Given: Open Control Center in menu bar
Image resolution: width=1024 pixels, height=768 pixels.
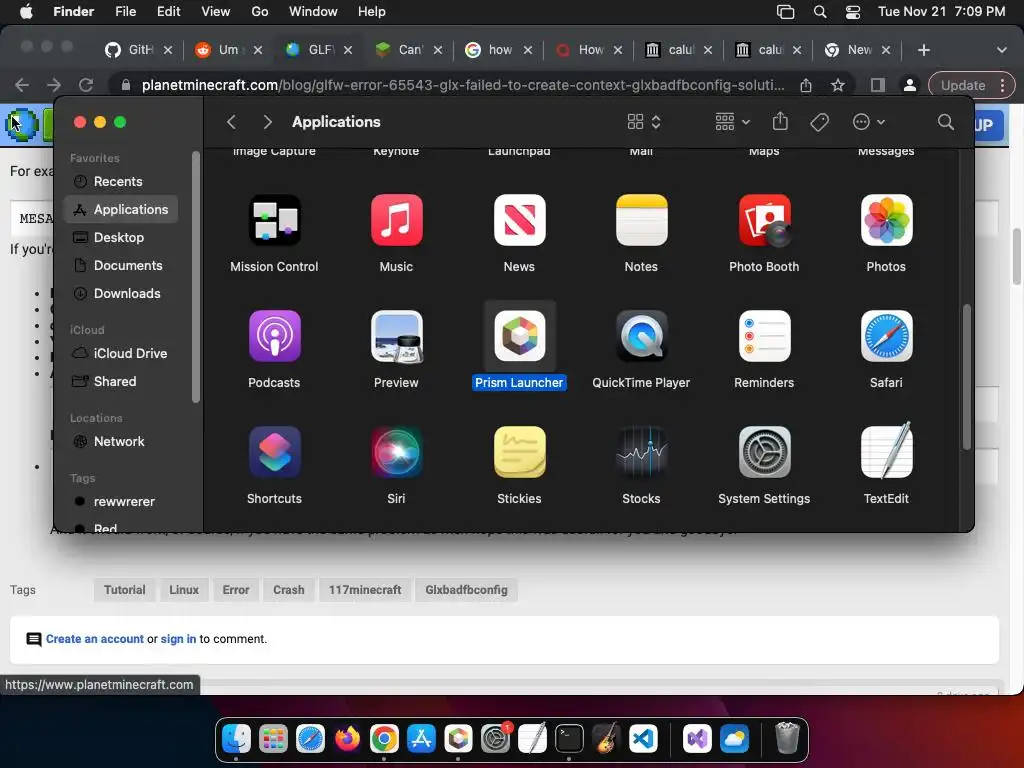Looking at the screenshot, I should pos(853,12).
